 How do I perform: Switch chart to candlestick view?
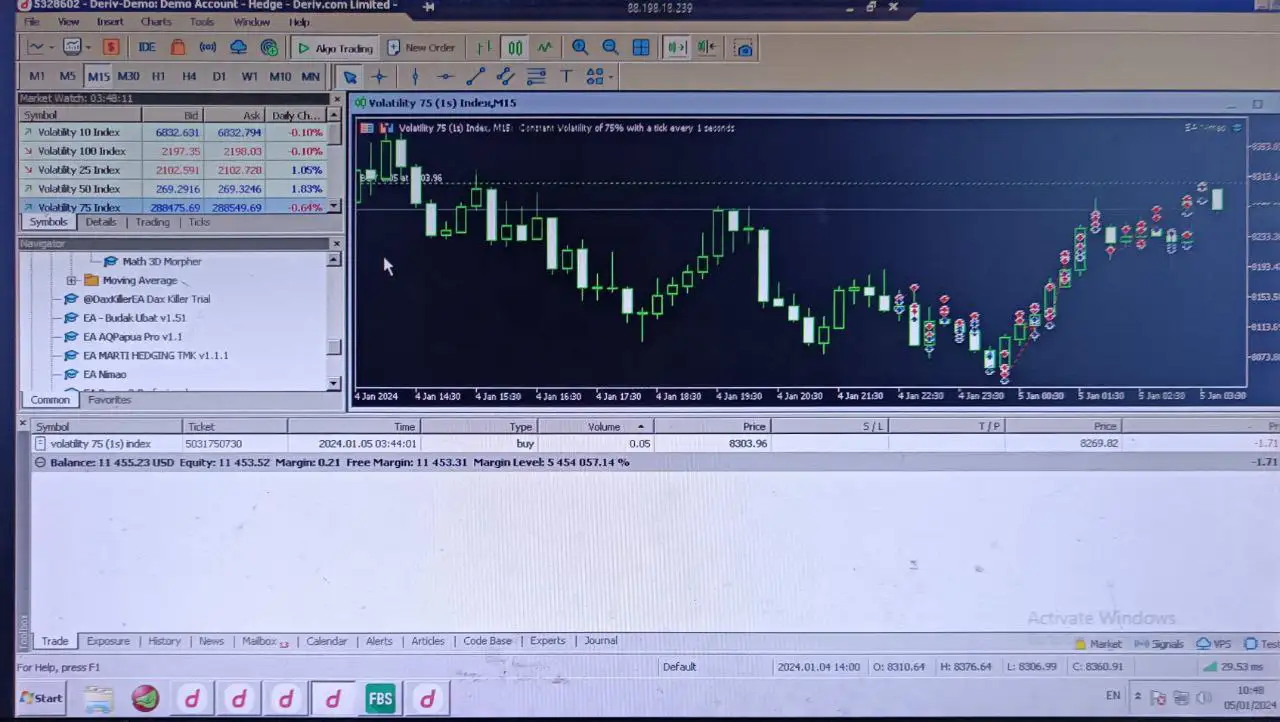[514, 48]
